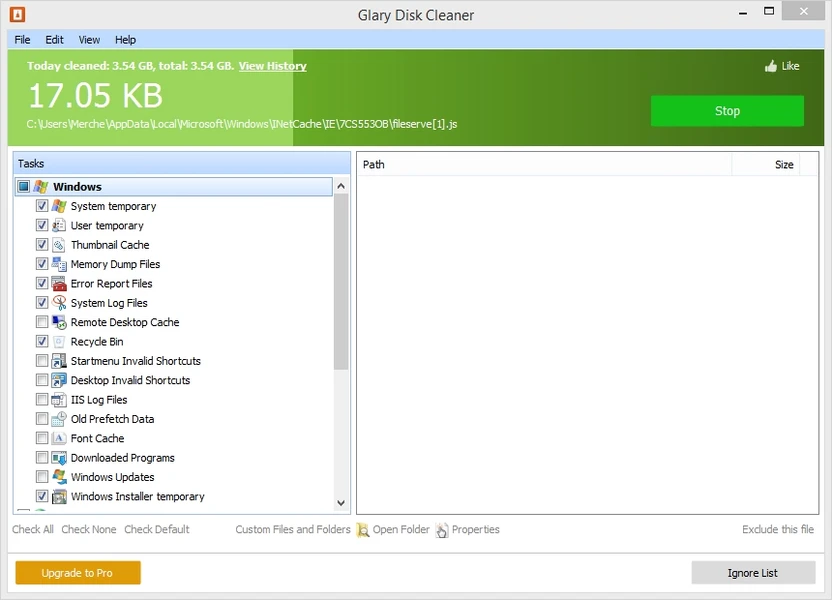Uncheck User temporary checkbox

42,225
